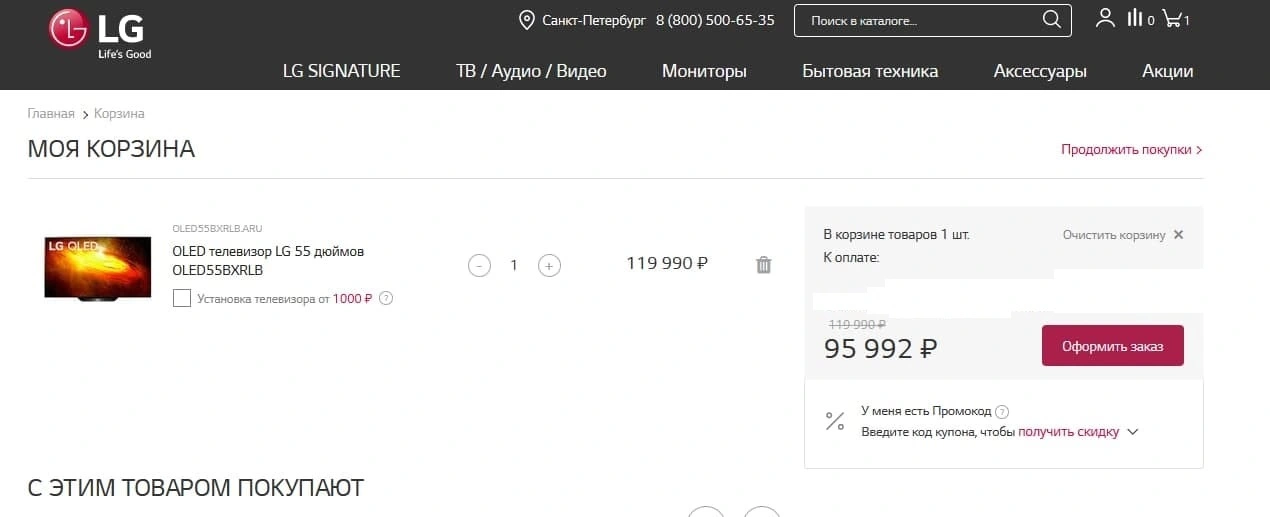This screenshot has height=517, width=1270.
Task: Increase TV quantity with plus button
Action: click(x=549, y=265)
